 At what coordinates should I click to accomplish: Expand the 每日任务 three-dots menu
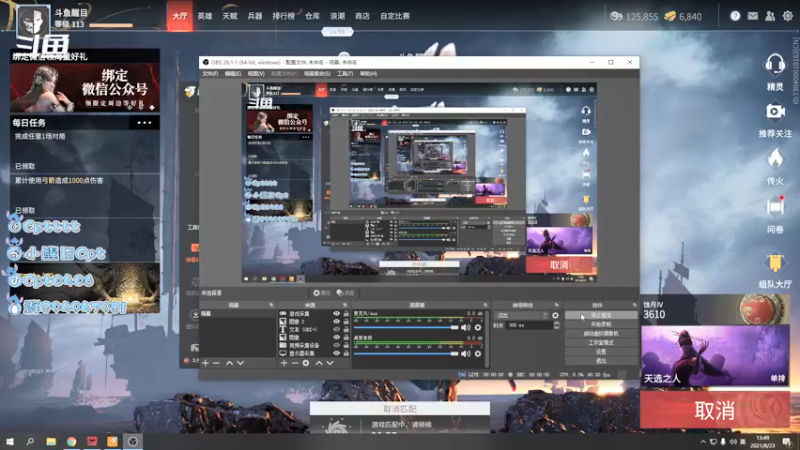pos(144,123)
